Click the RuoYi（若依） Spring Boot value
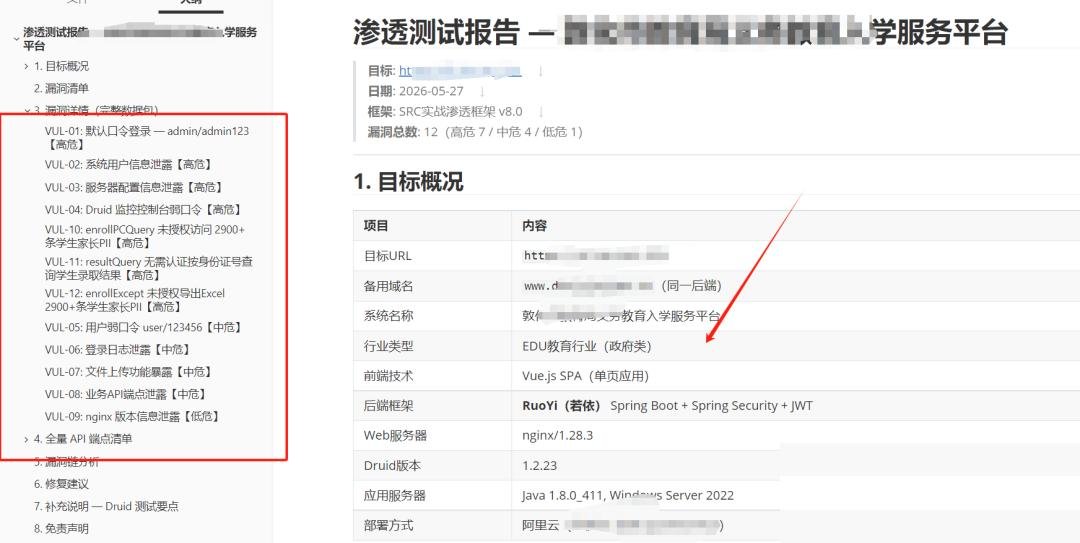 667,406
